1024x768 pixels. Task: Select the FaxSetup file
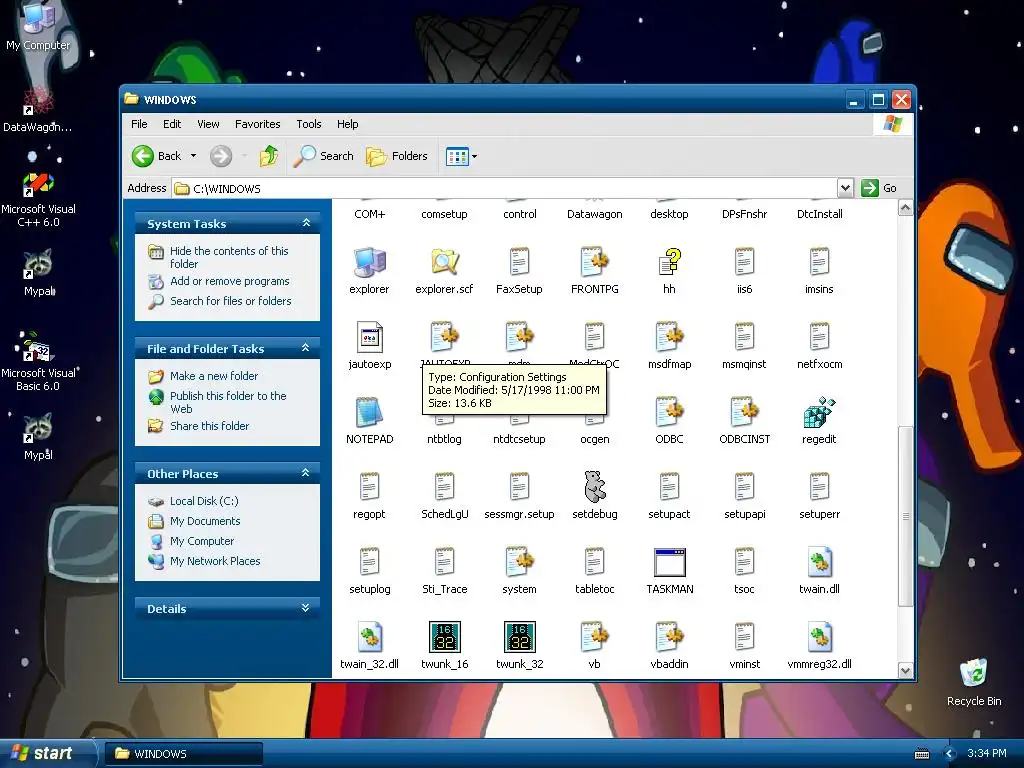[x=519, y=263]
